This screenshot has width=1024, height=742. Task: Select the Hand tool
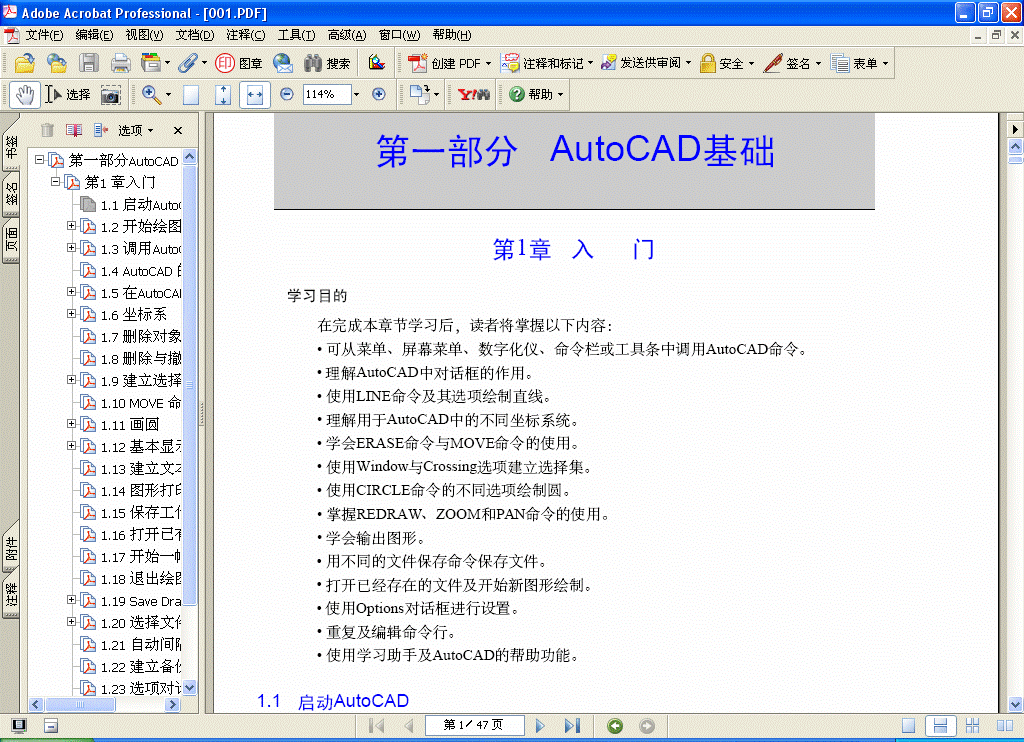click(25, 94)
